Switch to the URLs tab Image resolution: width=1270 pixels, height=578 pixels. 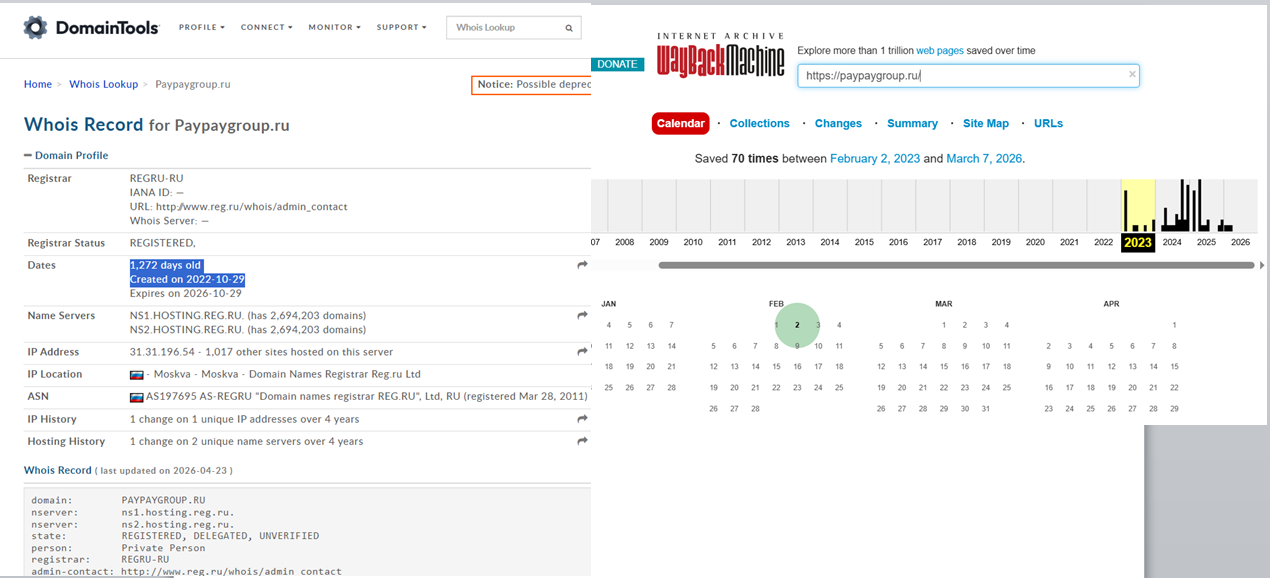1048,123
